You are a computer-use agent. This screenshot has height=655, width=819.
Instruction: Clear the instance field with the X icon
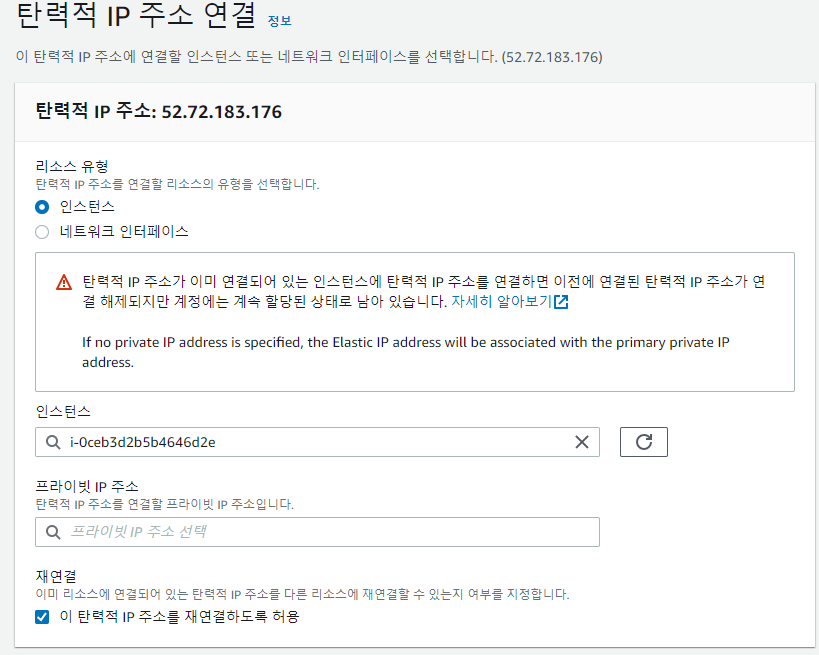tap(582, 442)
